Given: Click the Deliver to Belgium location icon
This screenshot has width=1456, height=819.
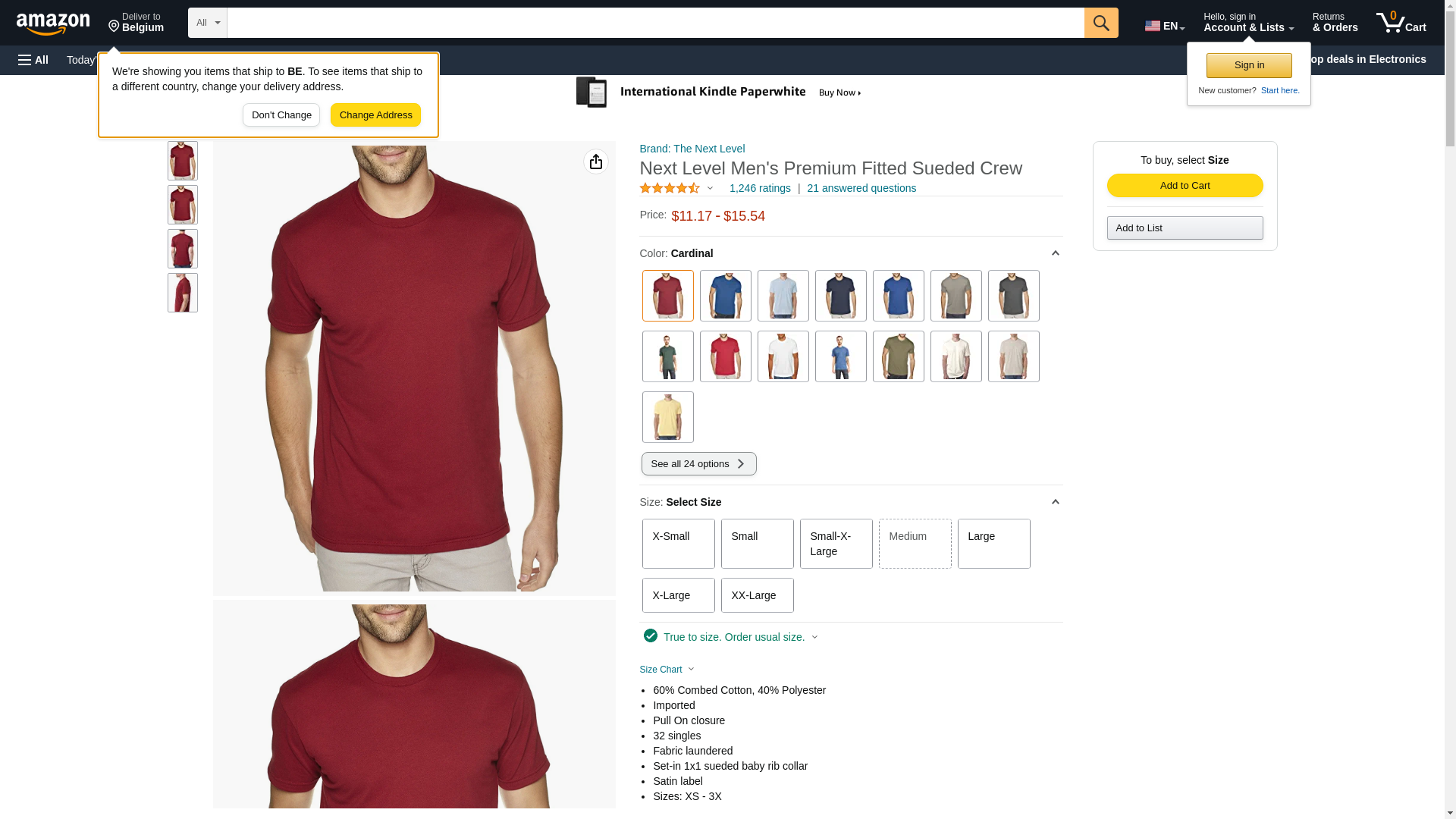Looking at the screenshot, I should pos(114,27).
